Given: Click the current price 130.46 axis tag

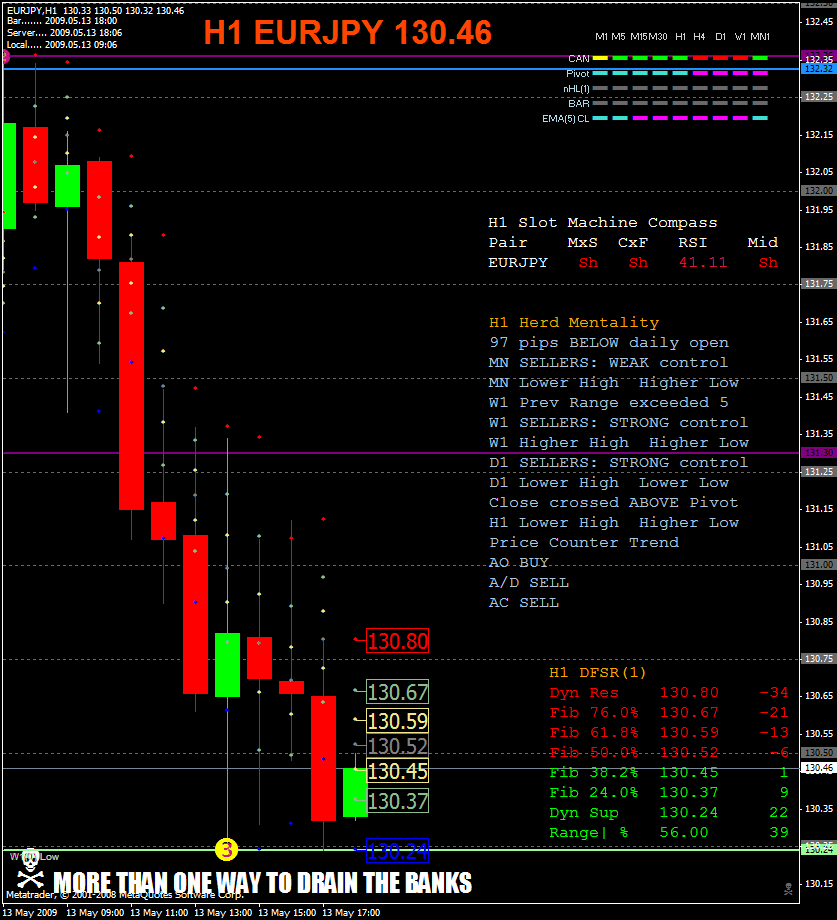Looking at the screenshot, I should (x=818, y=767).
